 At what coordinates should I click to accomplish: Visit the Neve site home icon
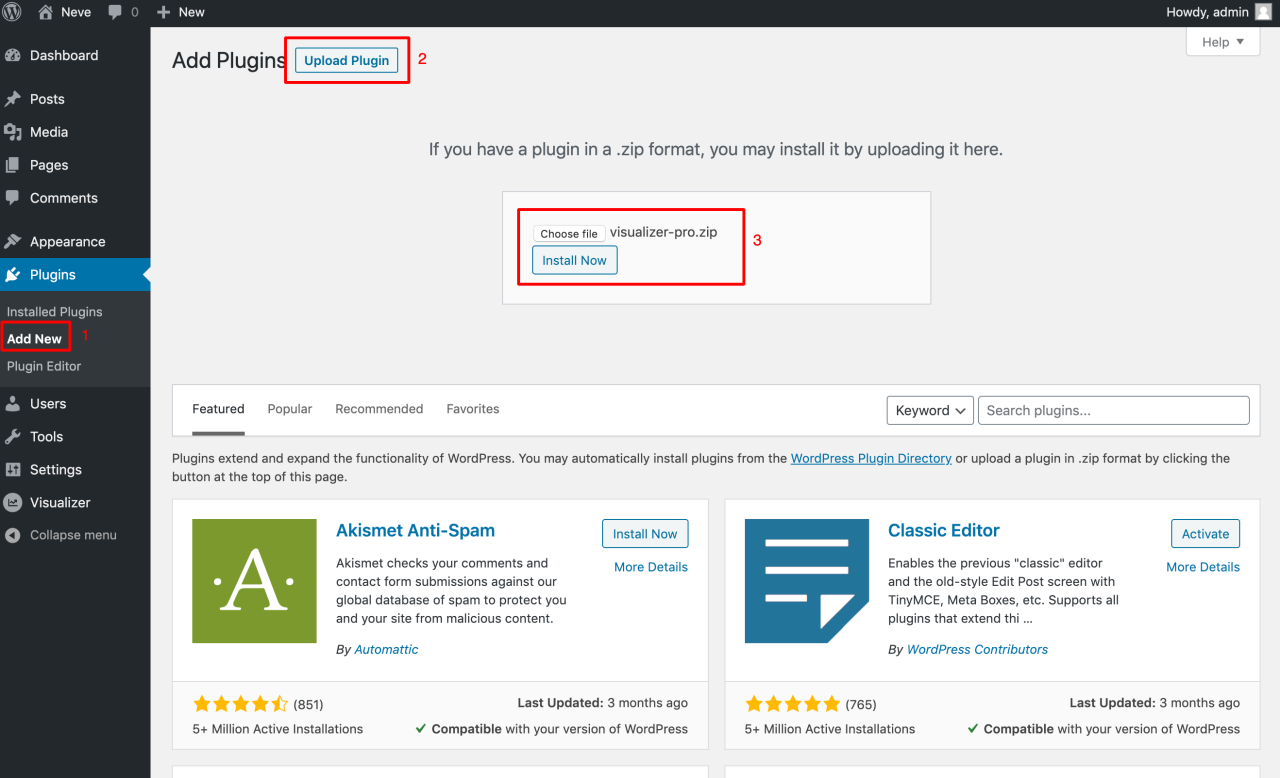pos(45,12)
